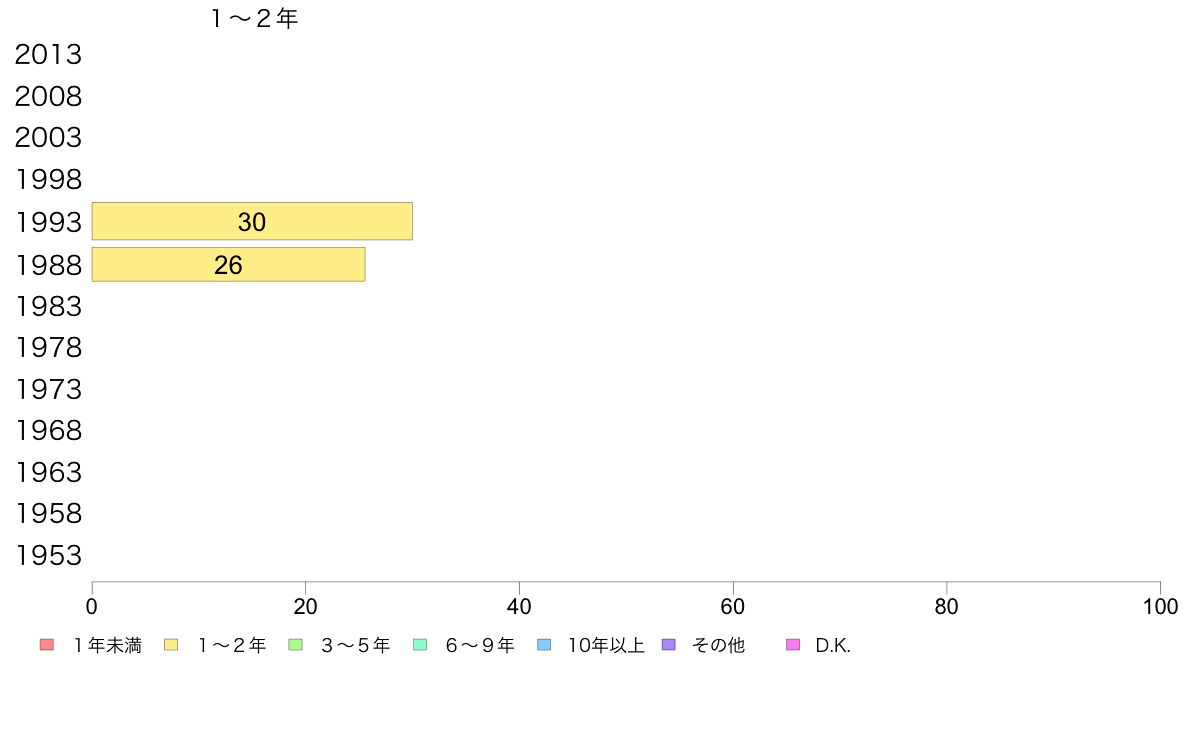Click the pink D.K. legend swatch
This screenshot has width=1188, height=736.
click(x=793, y=645)
